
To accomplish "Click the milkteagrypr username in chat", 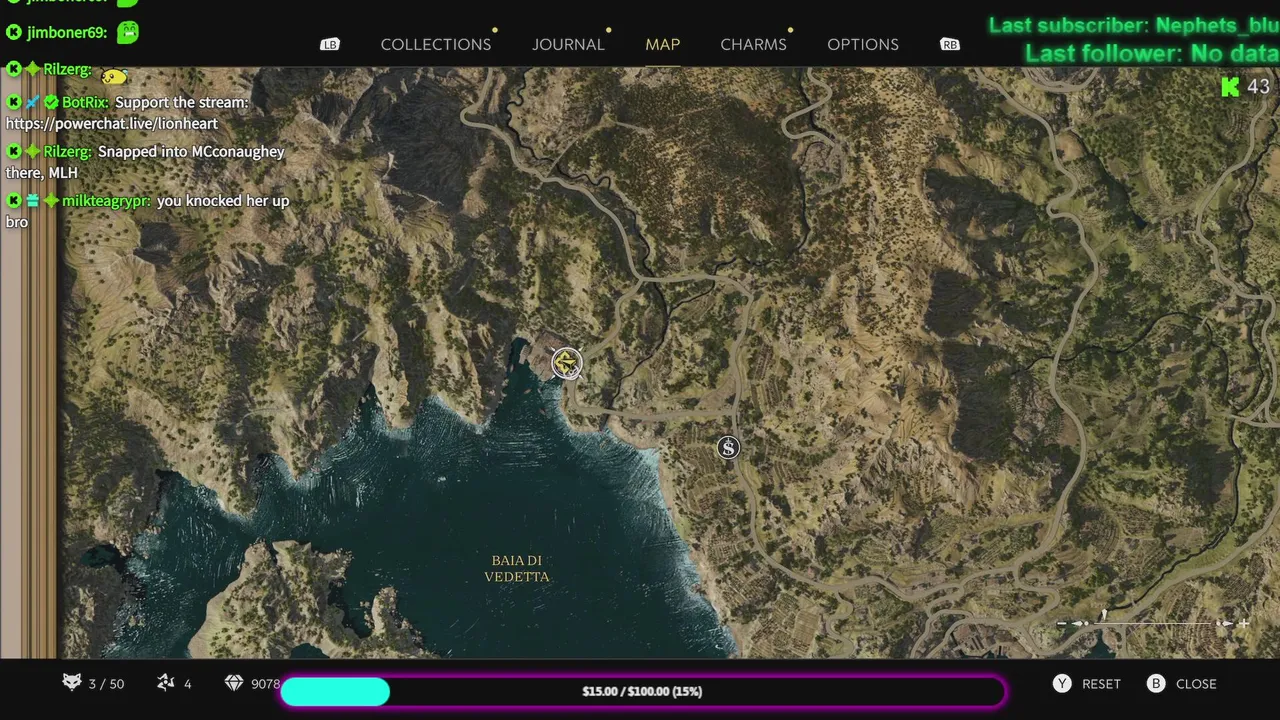I will pyautogui.click(x=106, y=201).
